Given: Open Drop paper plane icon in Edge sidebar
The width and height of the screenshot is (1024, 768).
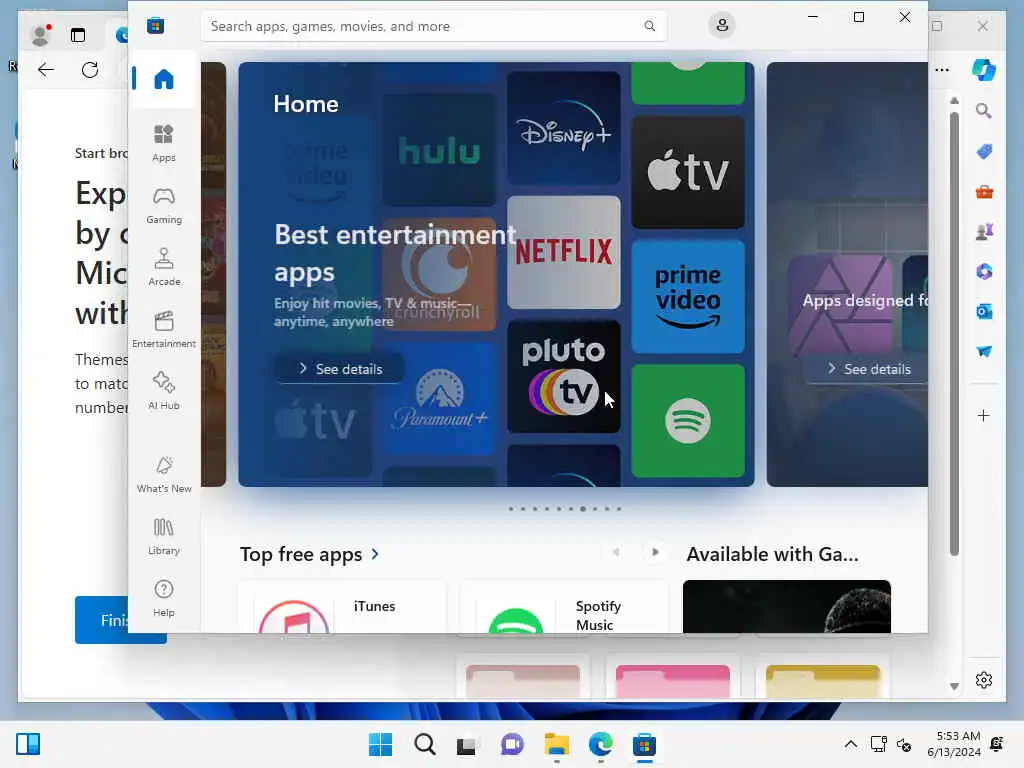Looking at the screenshot, I should click(x=984, y=351).
